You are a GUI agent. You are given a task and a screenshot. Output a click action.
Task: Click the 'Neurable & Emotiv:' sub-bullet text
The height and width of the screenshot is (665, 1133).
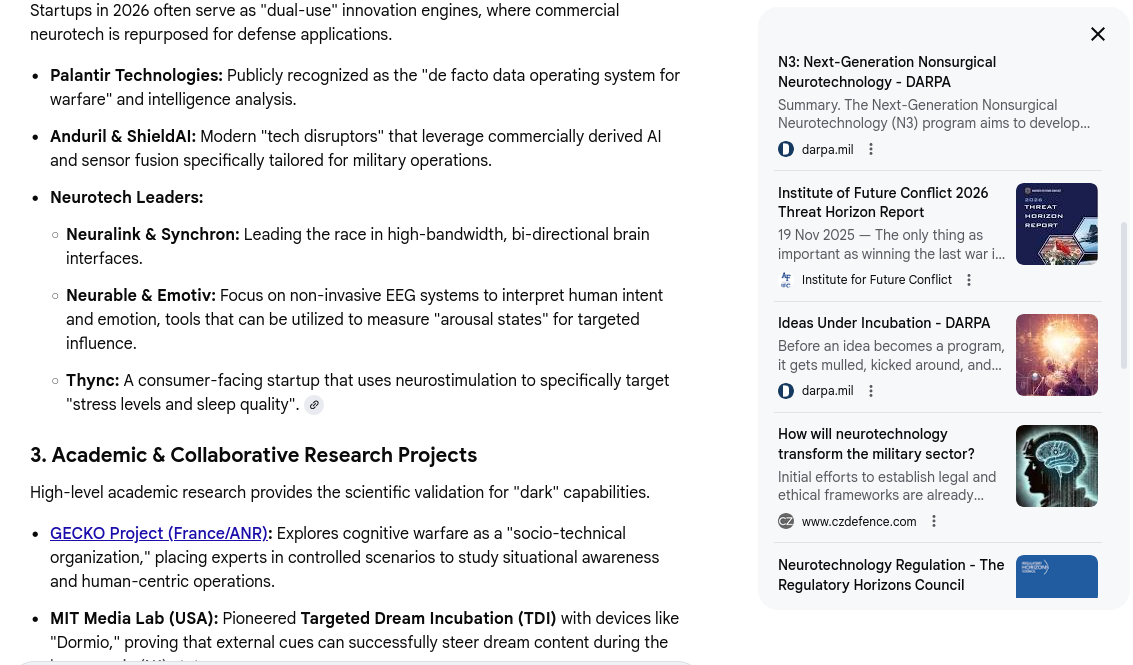click(x=141, y=296)
